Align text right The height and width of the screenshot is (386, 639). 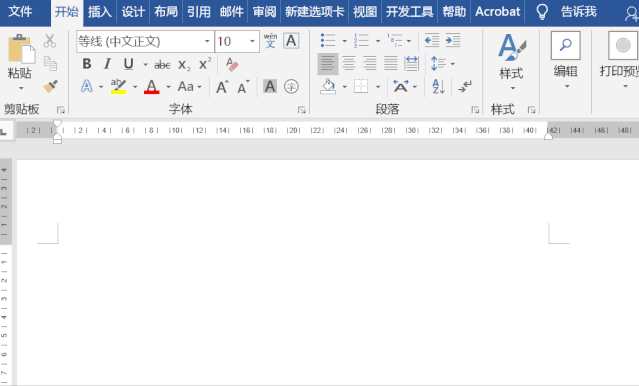[370, 64]
